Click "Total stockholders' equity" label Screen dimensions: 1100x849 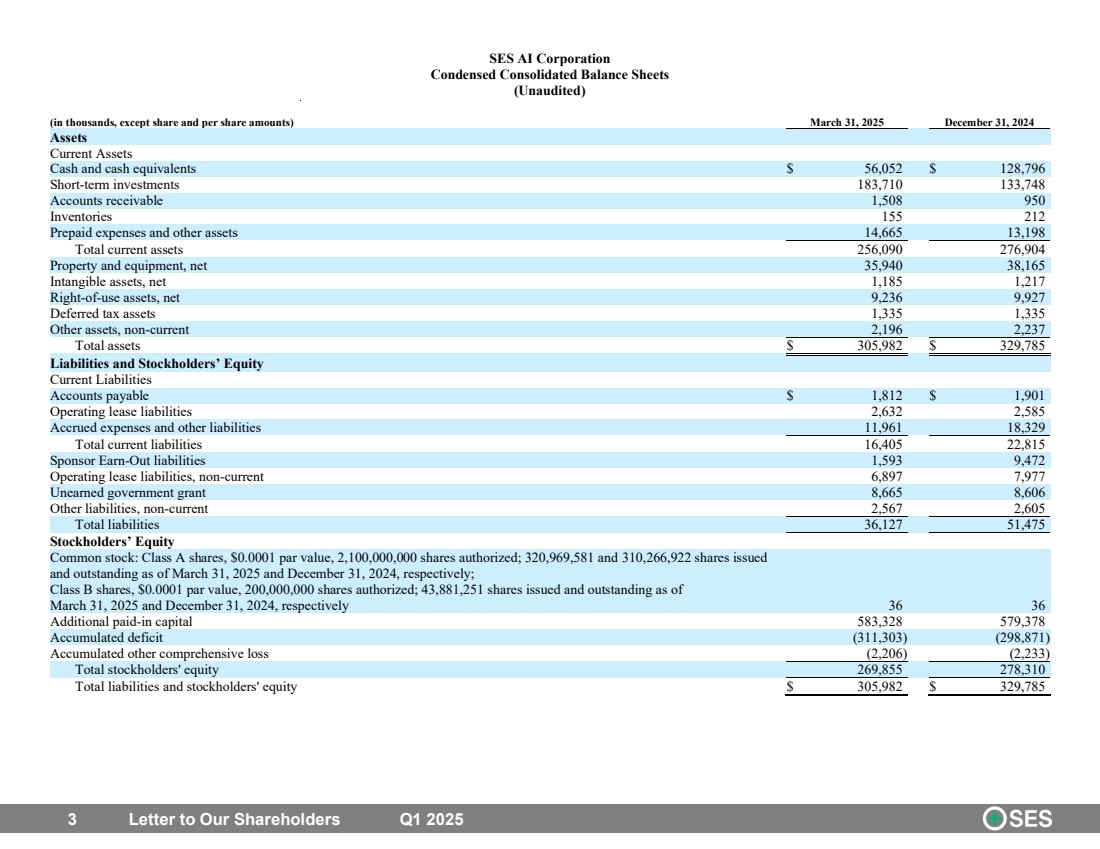pyautogui.click(x=147, y=669)
